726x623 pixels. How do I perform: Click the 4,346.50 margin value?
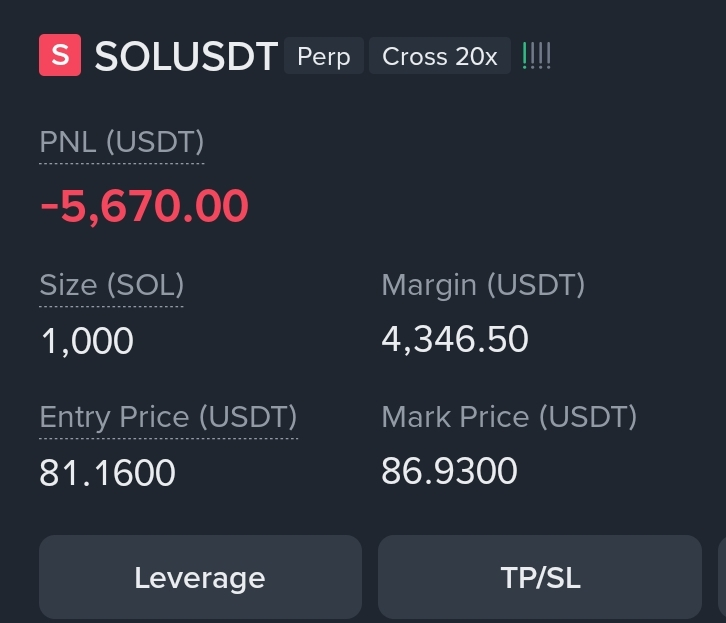(455, 339)
